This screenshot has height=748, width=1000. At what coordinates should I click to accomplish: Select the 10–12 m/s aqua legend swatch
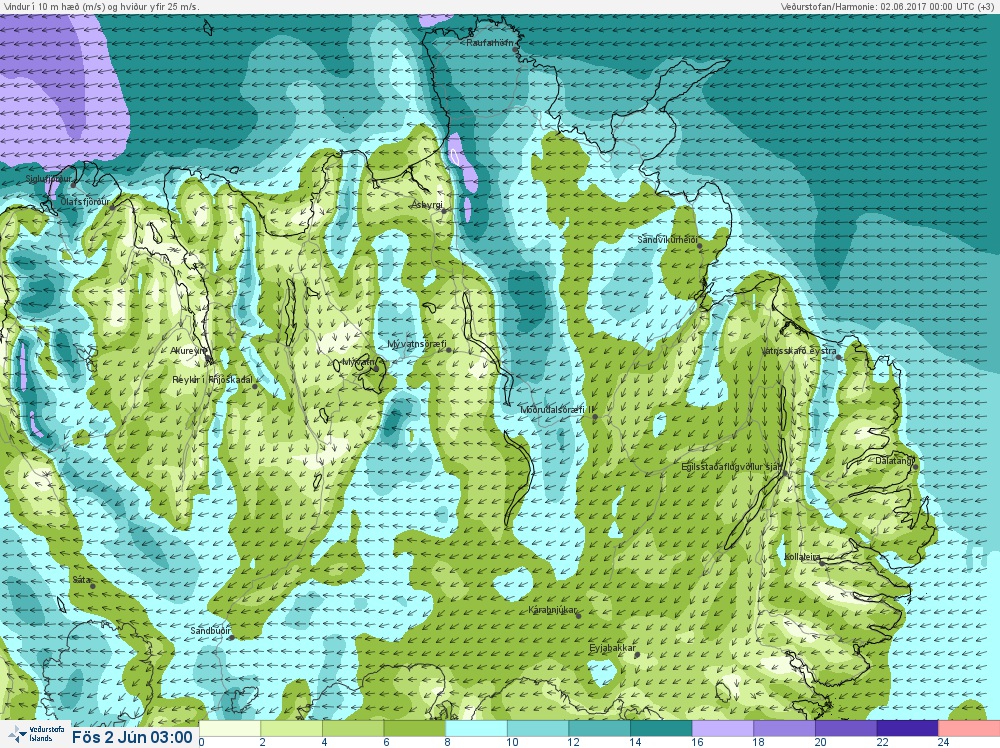pyautogui.click(x=538, y=728)
